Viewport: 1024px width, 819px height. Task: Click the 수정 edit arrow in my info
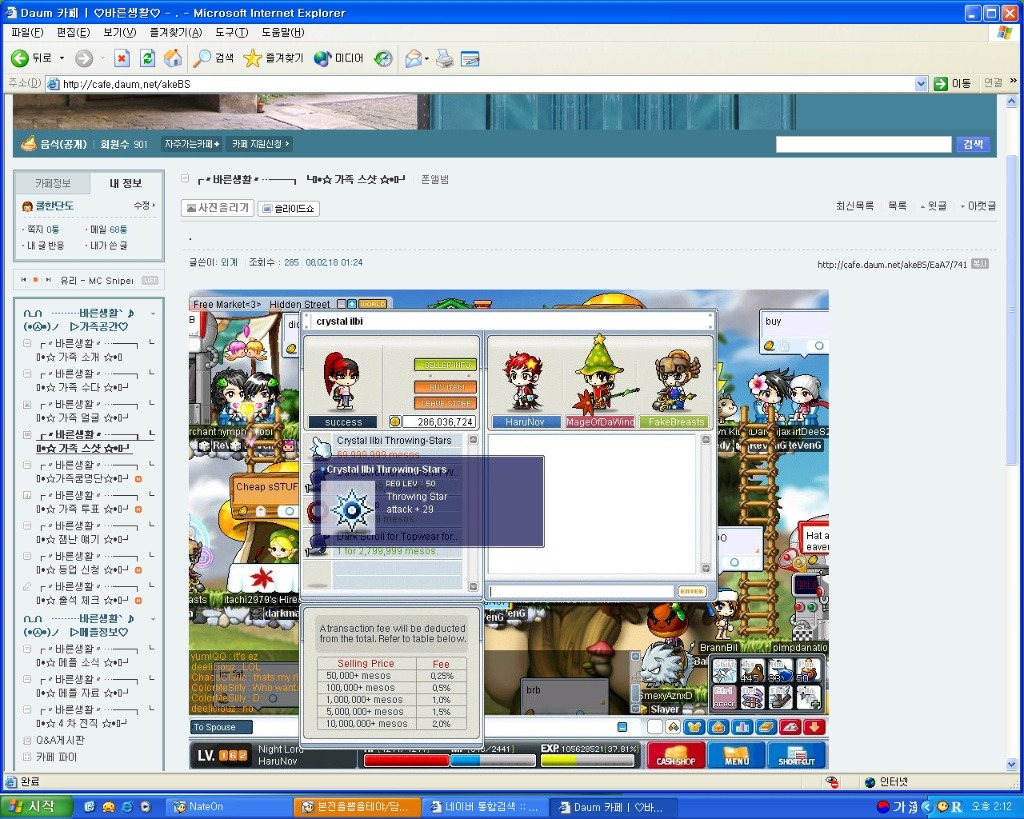coord(144,205)
